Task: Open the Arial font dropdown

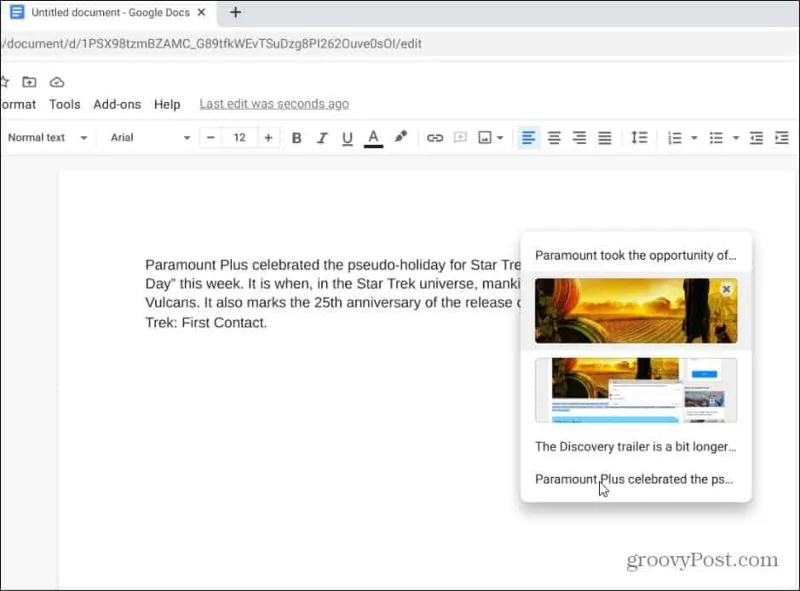Action: 151,138
